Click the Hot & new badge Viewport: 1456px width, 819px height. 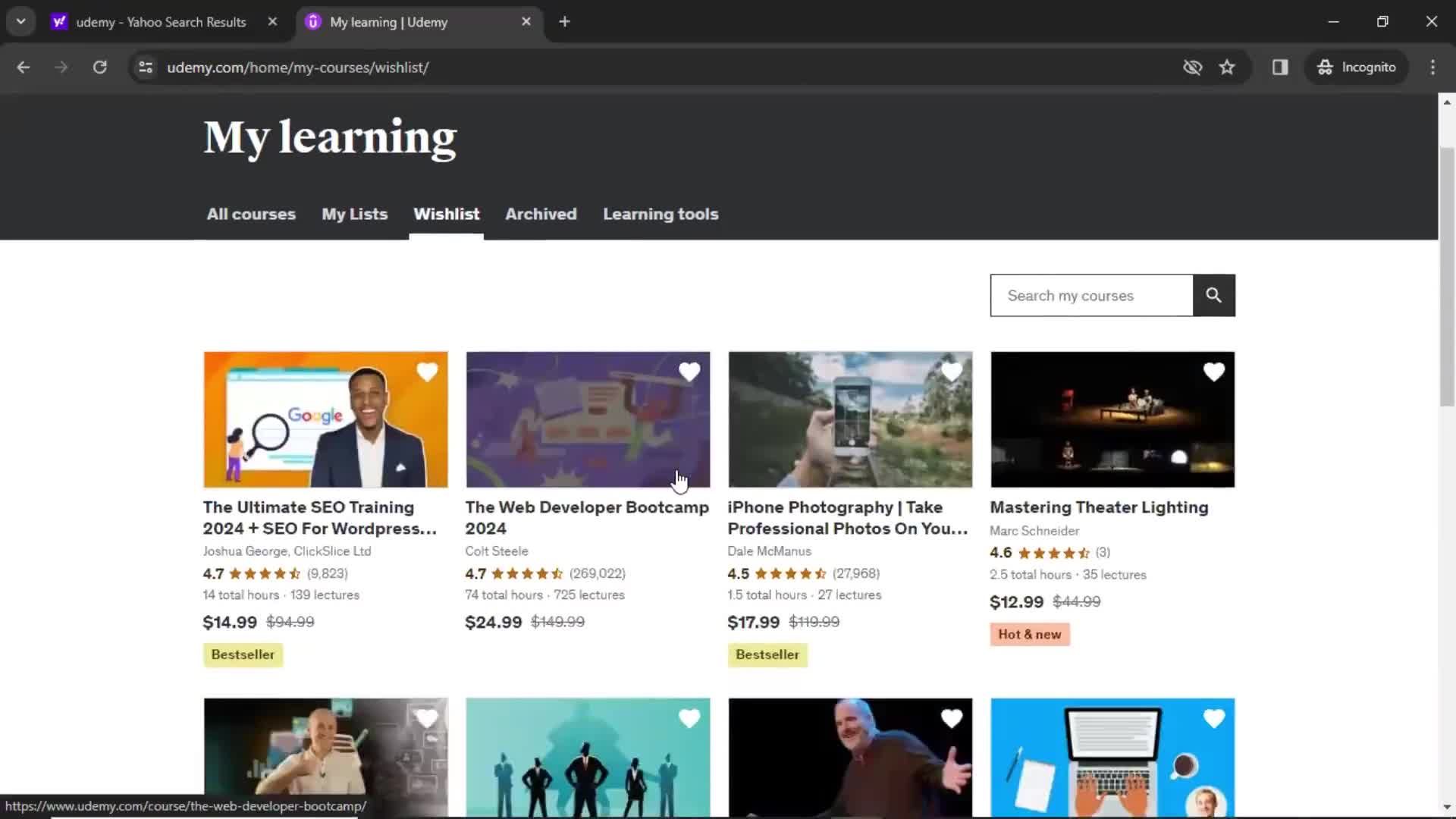[1030, 635]
